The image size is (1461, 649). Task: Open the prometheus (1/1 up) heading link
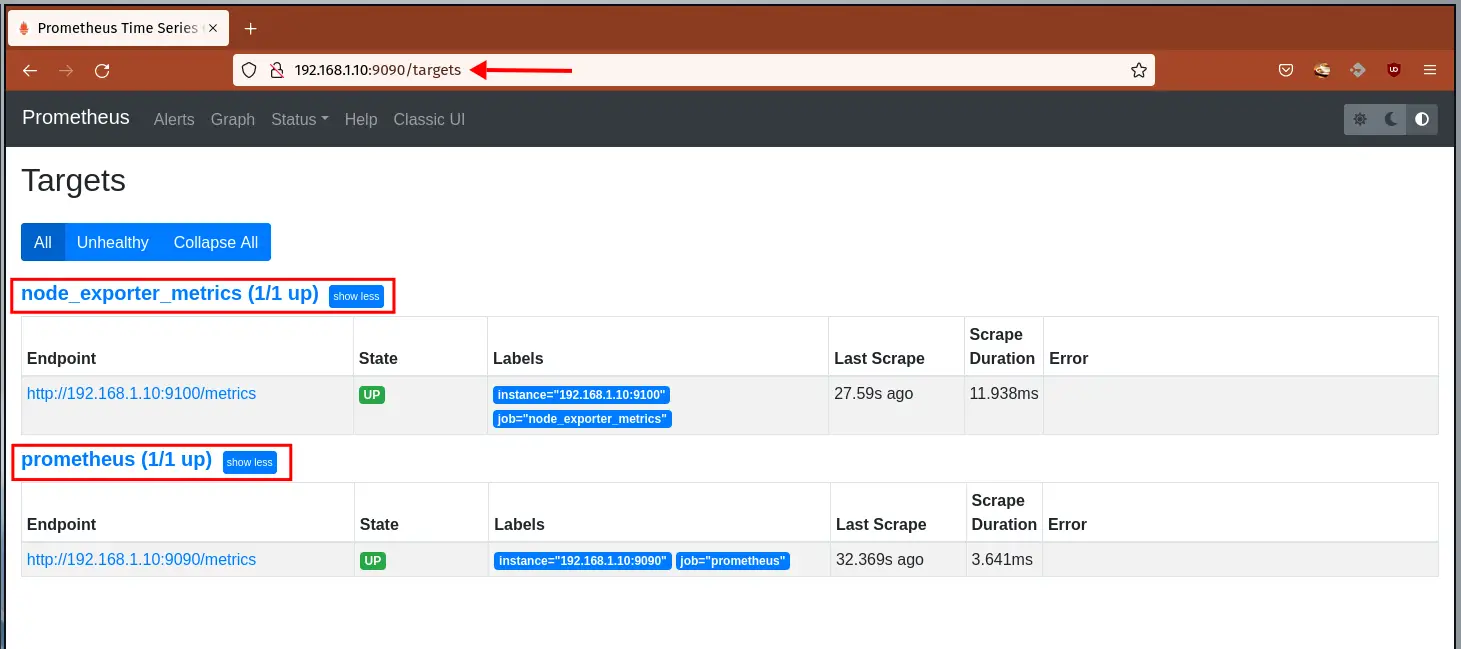(116, 460)
